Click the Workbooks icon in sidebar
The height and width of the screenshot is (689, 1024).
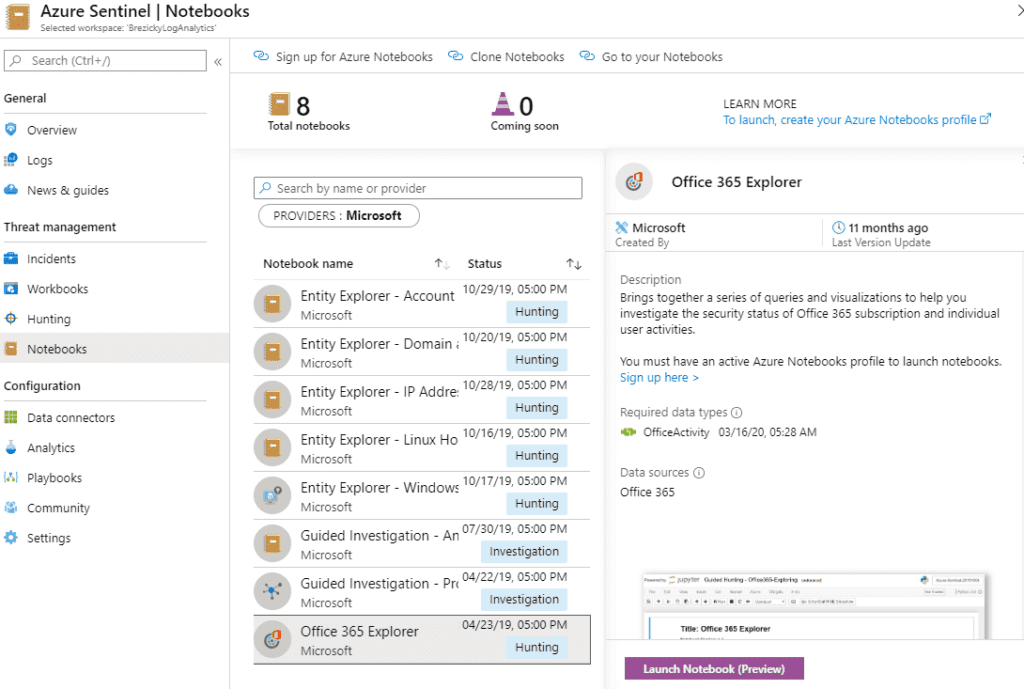[x=10, y=288]
